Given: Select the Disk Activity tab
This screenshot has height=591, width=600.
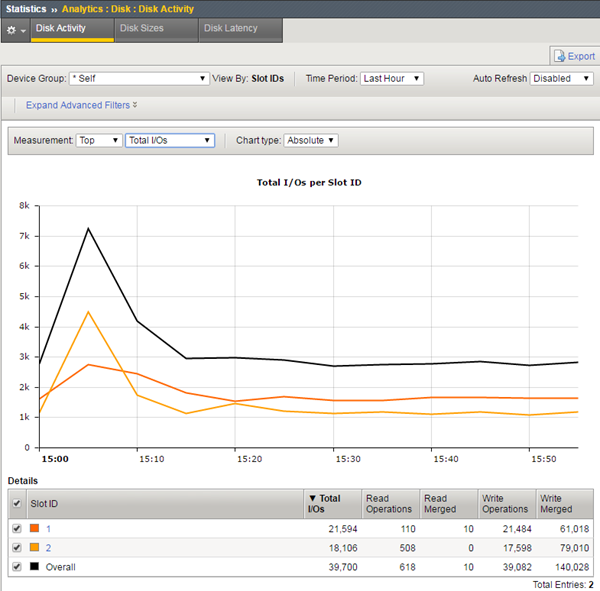Looking at the screenshot, I should pos(60,29).
